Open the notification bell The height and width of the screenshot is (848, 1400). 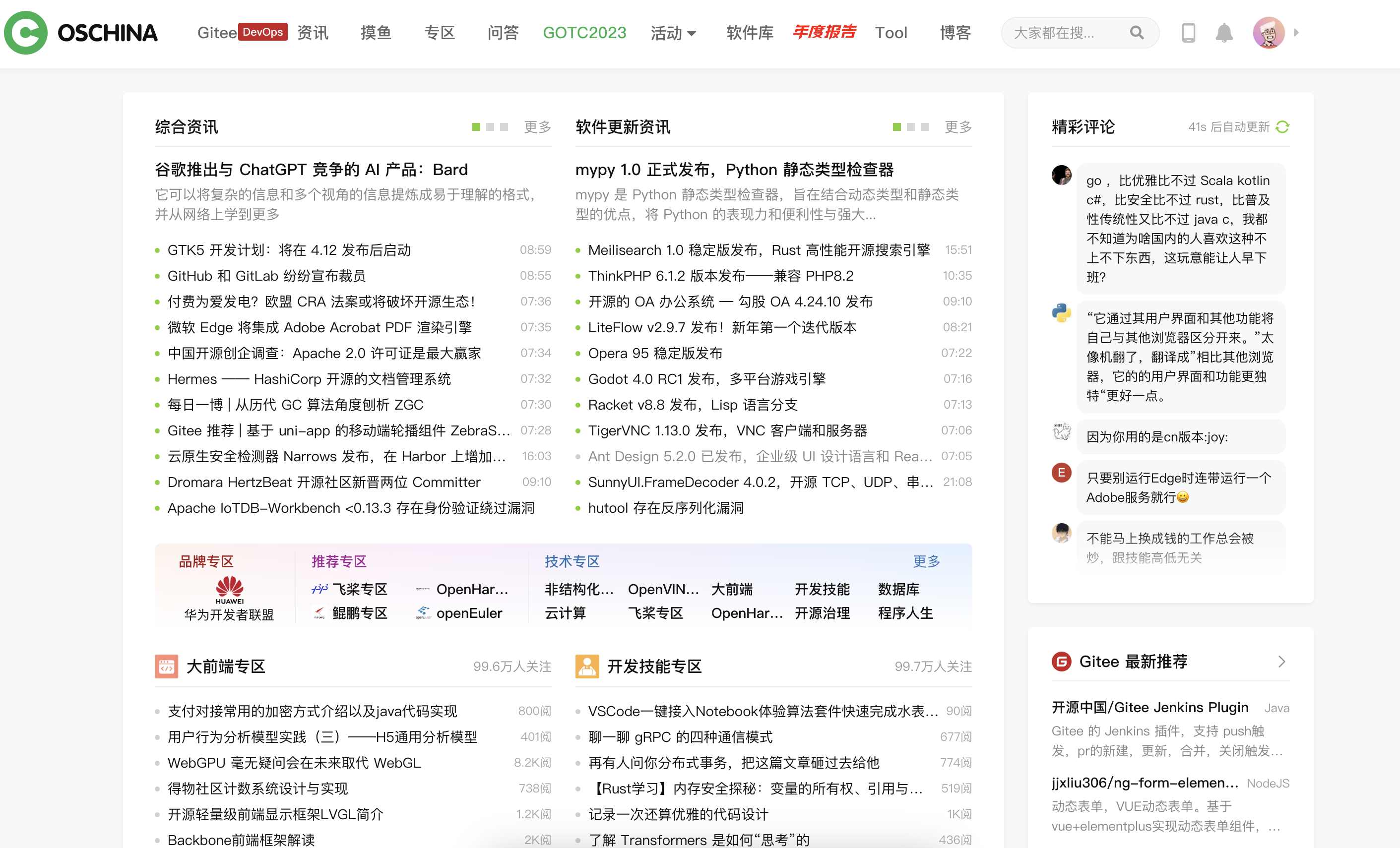(x=1224, y=33)
